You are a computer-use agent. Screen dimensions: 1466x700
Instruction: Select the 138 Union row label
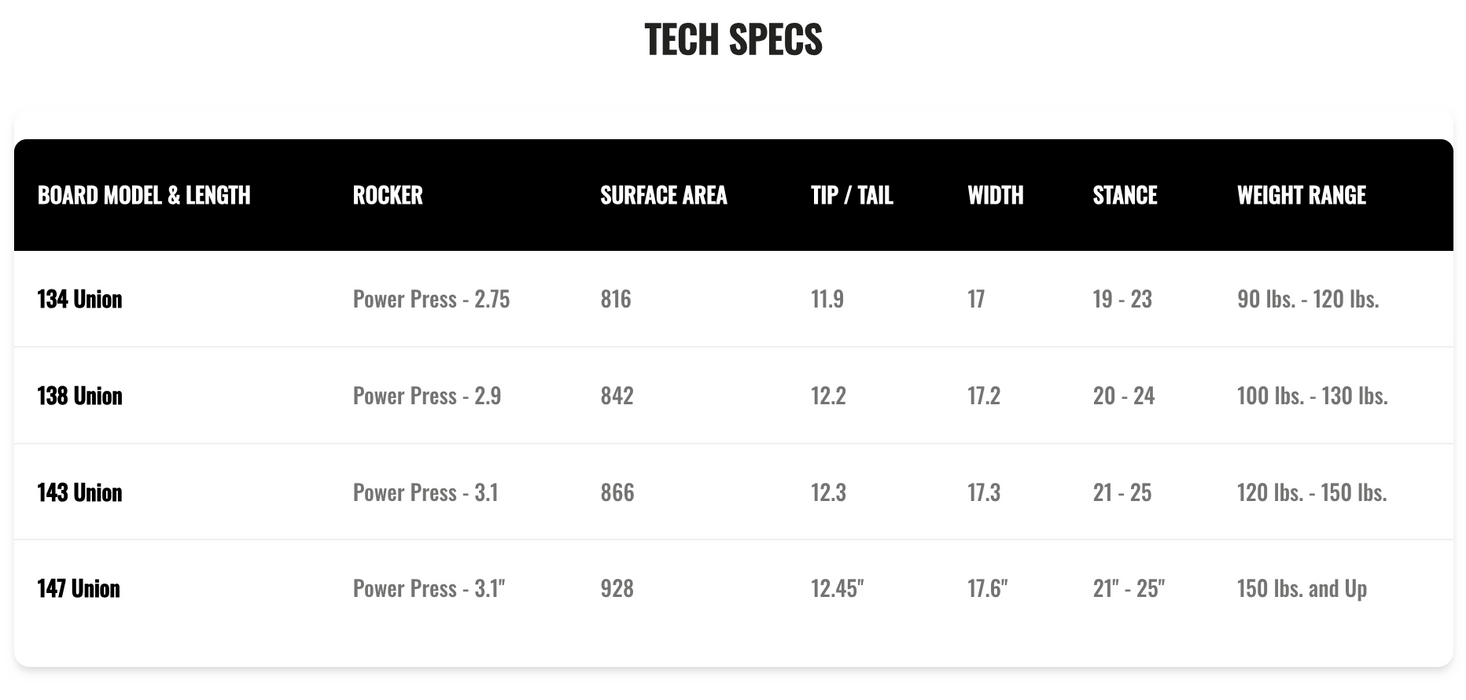point(80,396)
